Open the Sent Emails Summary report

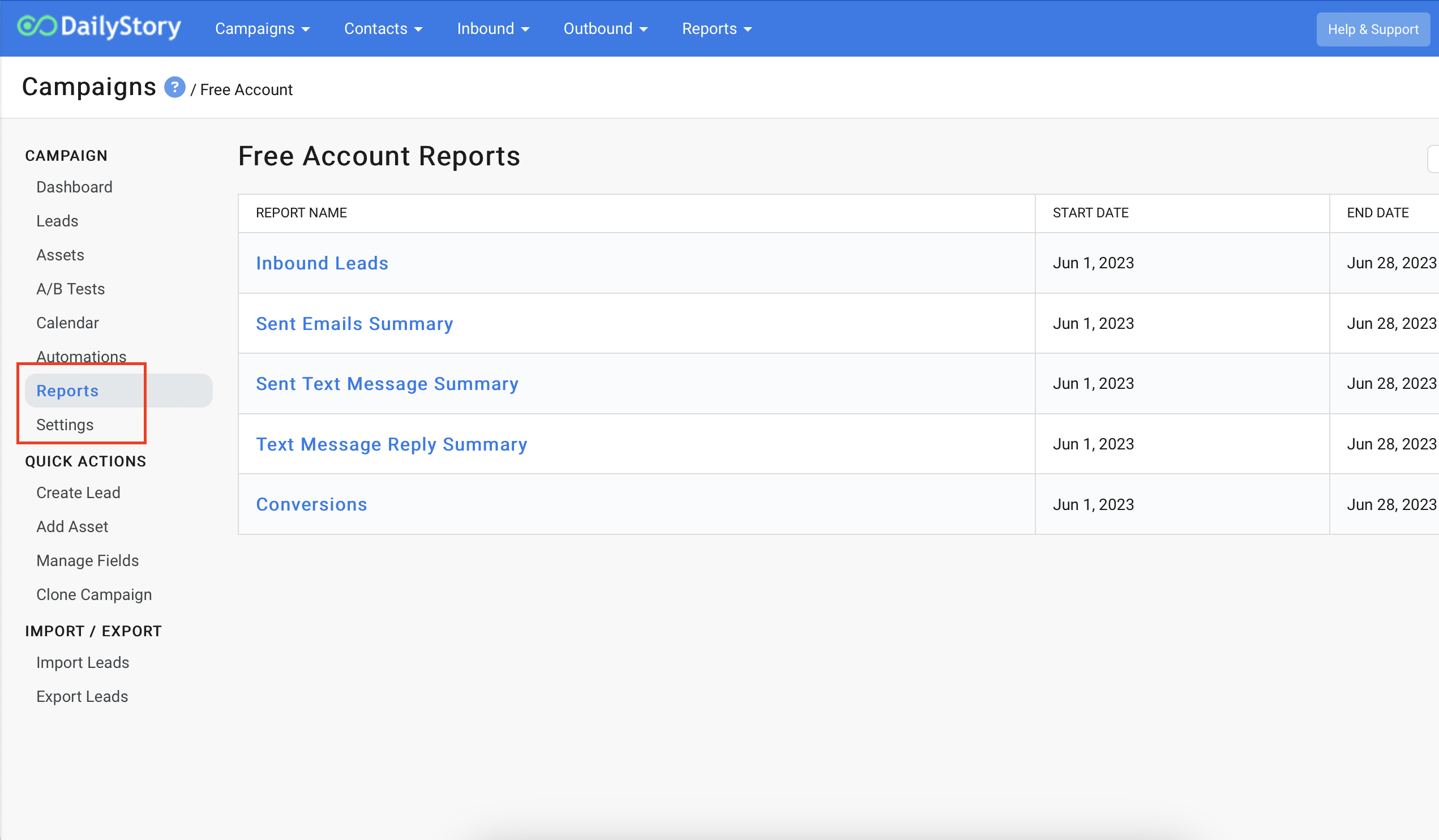click(354, 324)
